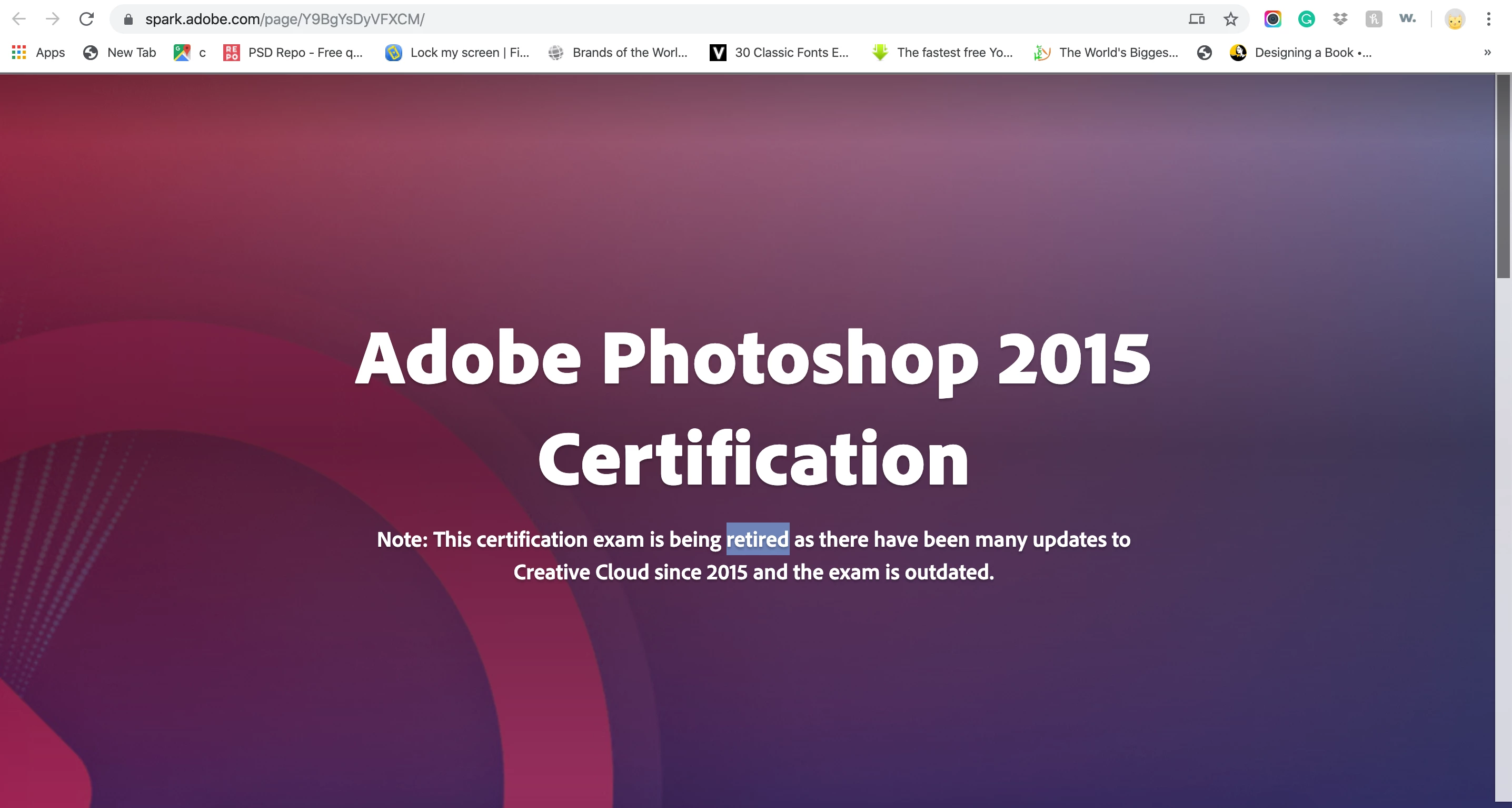The height and width of the screenshot is (808, 1512).
Task: Open Chrome three-dot menu
Action: [1488, 19]
